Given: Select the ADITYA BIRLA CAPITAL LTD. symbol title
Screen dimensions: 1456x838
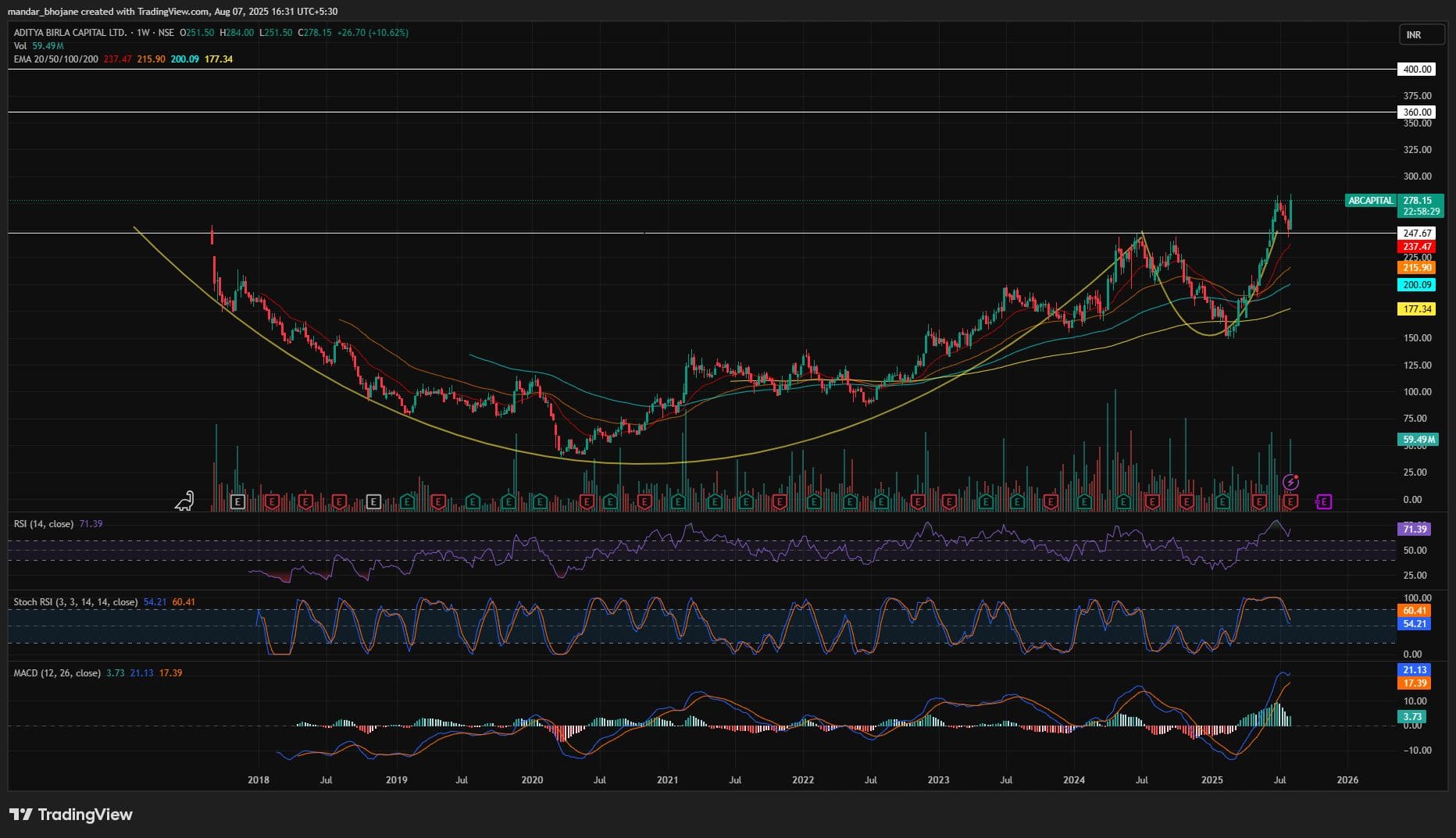Looking at the screenshot, I should pyautogui.click(x=70, y=33).
